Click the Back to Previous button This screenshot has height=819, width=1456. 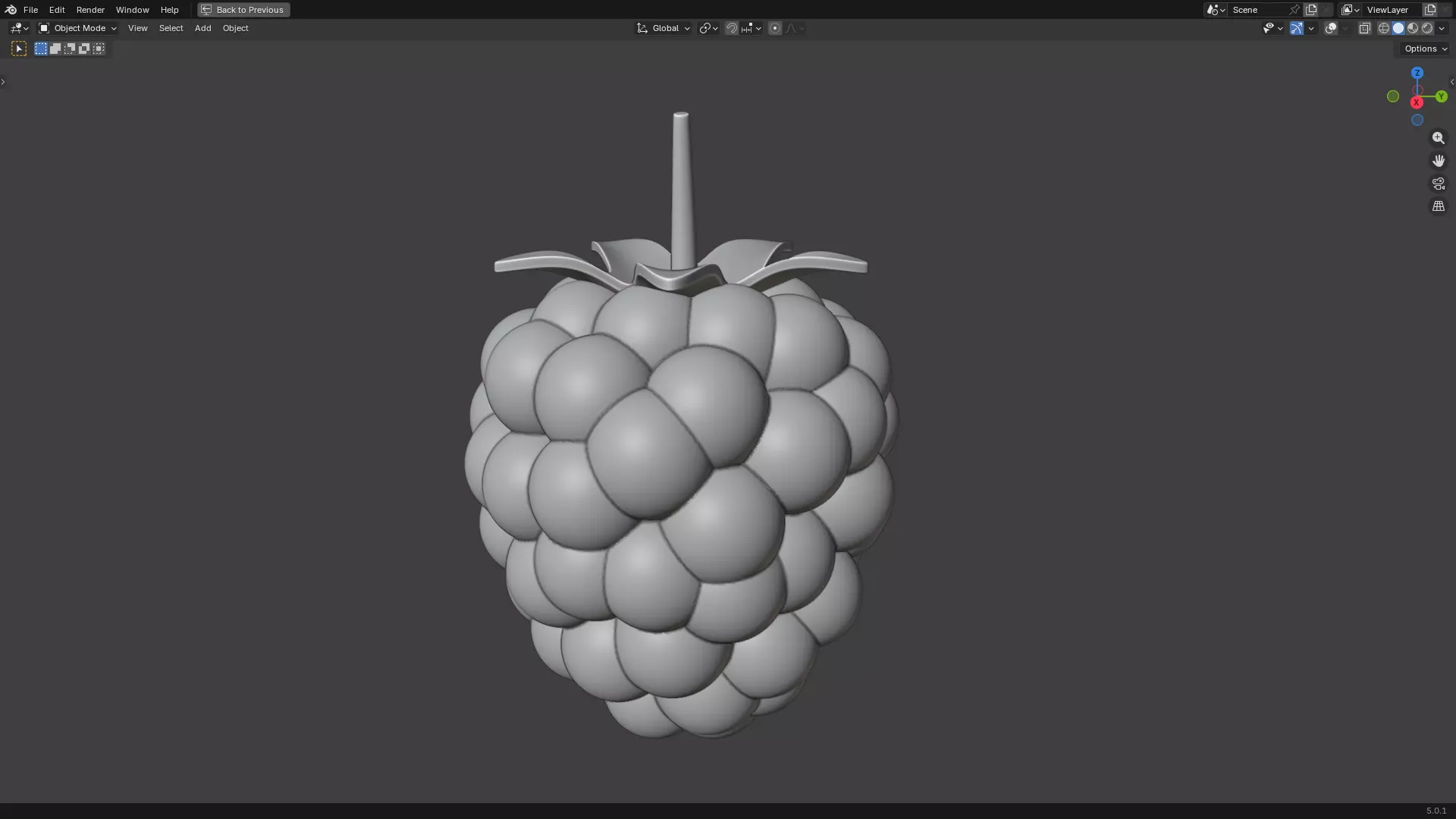243,10
